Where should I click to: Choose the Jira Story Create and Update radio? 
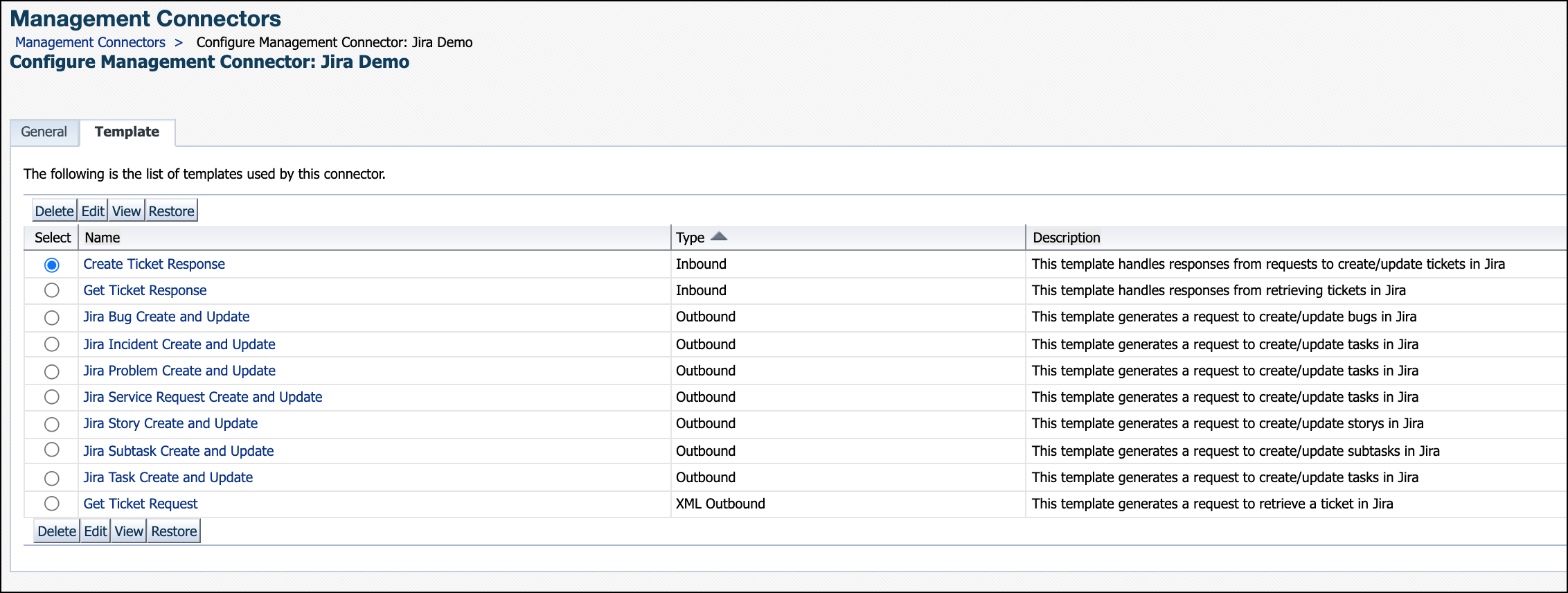[52, 424]
